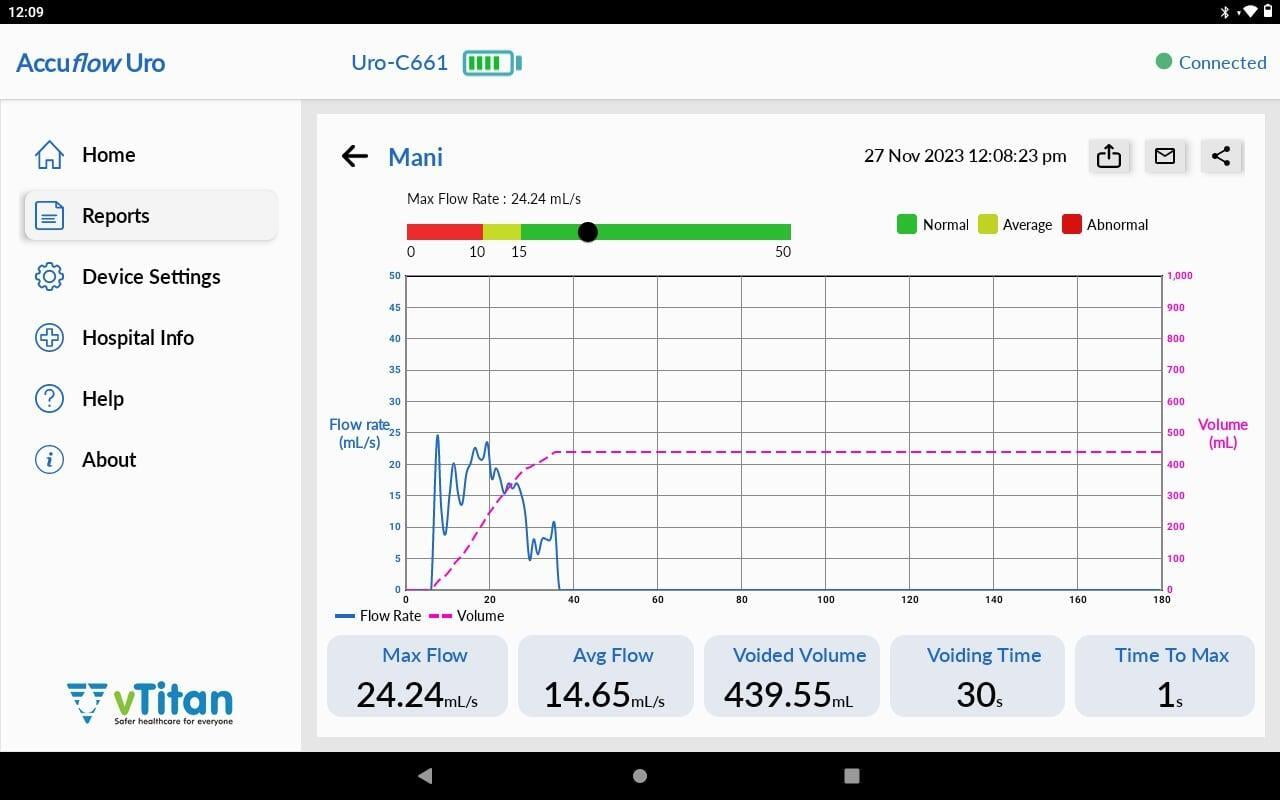Open Help in the sidebar
The height and width of the screenshot is (800, 1280).
[x=150, y=399]
